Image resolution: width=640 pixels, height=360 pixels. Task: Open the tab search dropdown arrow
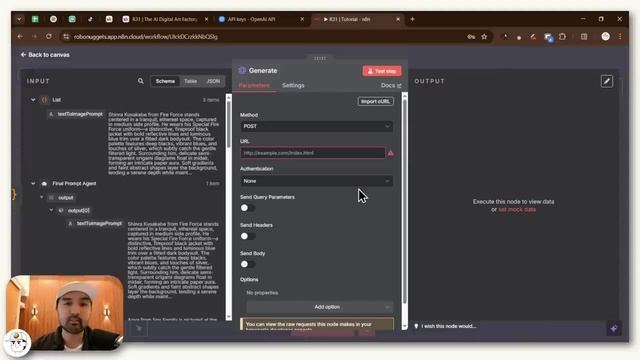pos(19,19)
